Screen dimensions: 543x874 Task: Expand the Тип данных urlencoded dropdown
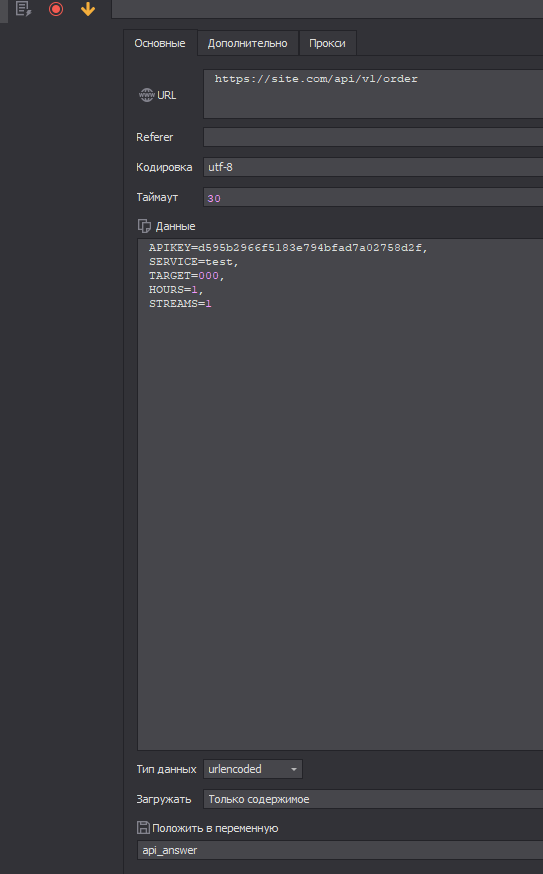[x=253, y=769]
